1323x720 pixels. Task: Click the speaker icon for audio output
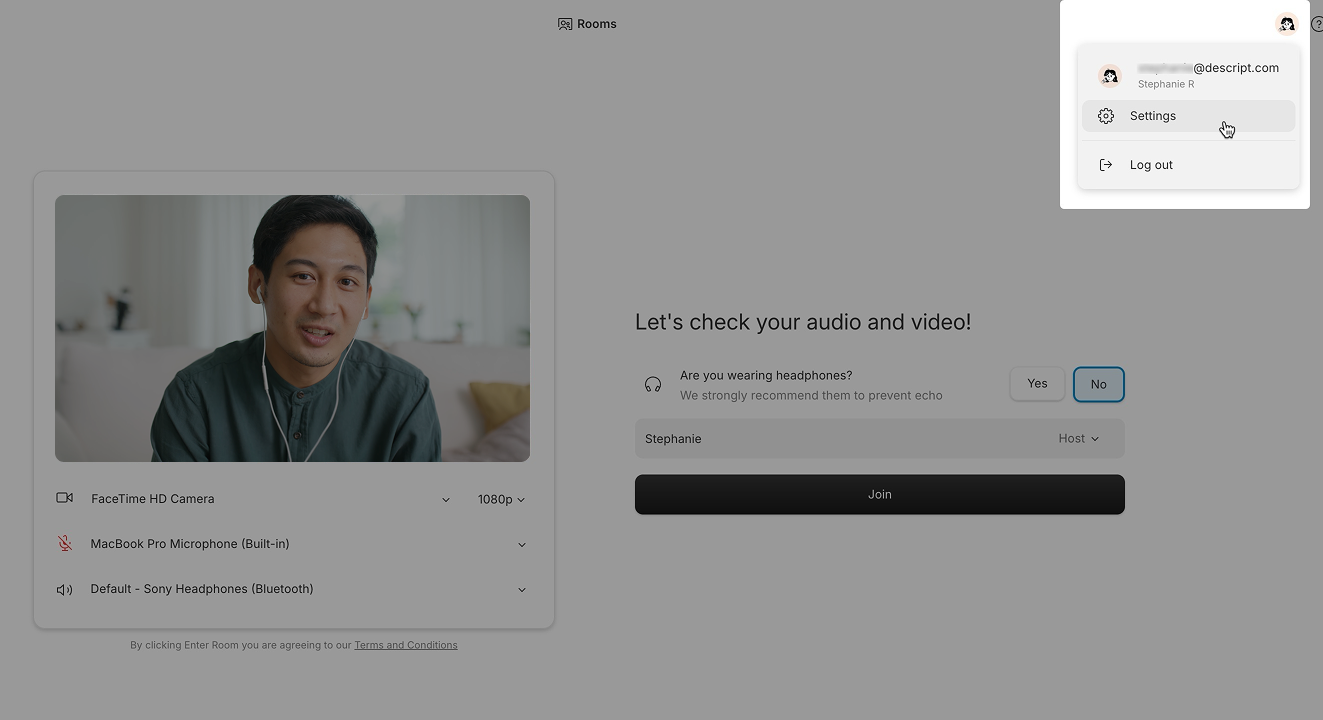tap(65, 590)
